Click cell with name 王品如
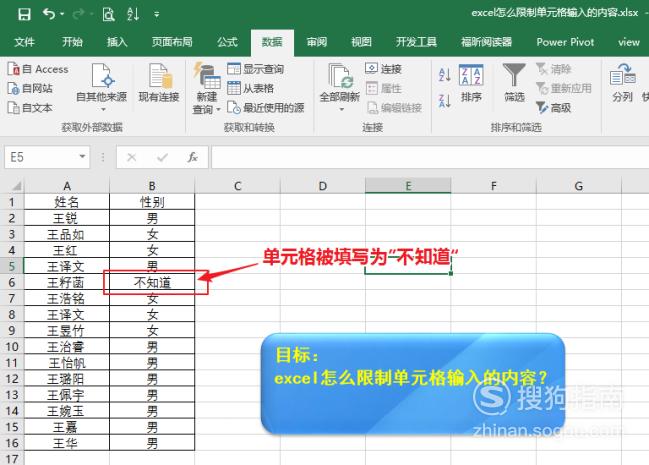 [67, 234]
